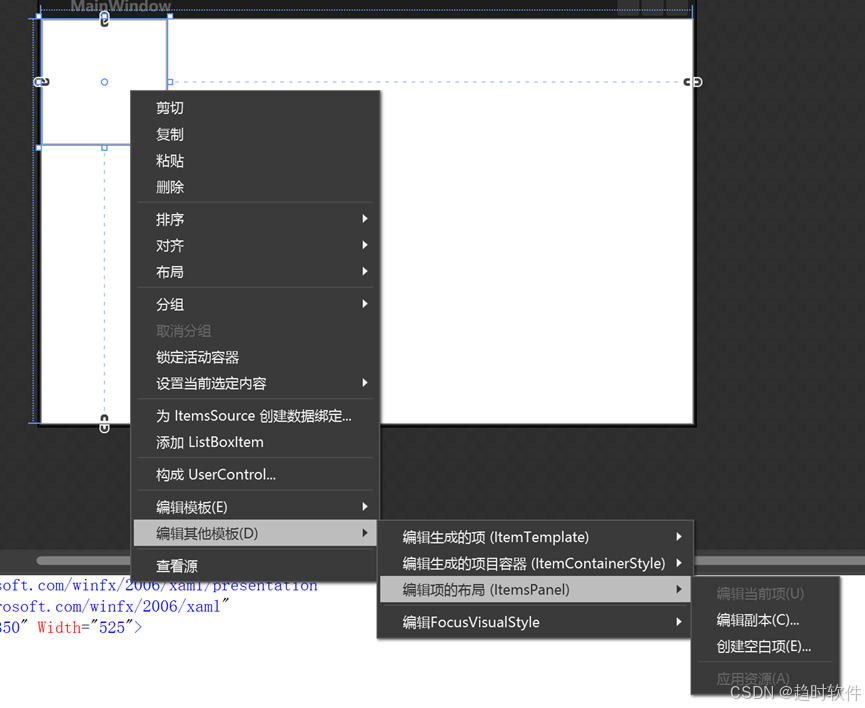The image size is (865, 708).
Task: Select 创建空白项(E)... option
Action: (764, 646)
